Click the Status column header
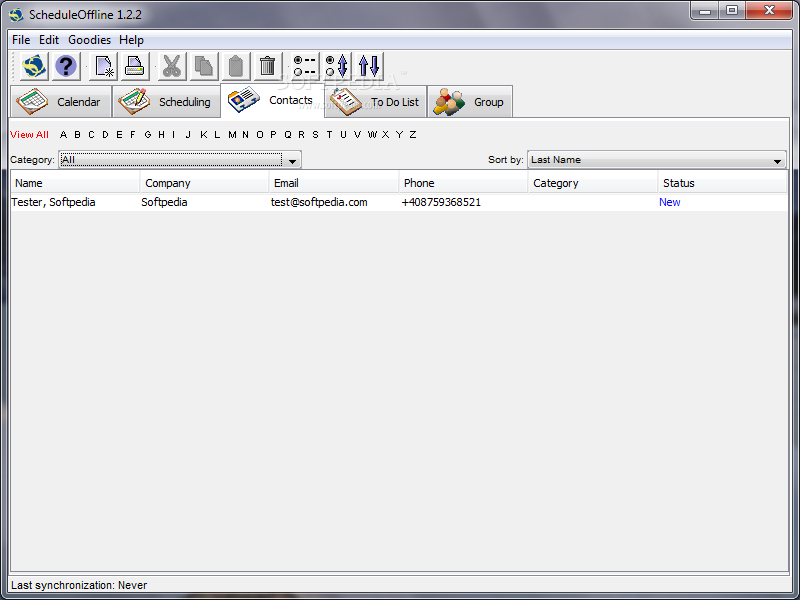Screen dimensions: 800x600 pyautogui.click(x=722, y=183)
